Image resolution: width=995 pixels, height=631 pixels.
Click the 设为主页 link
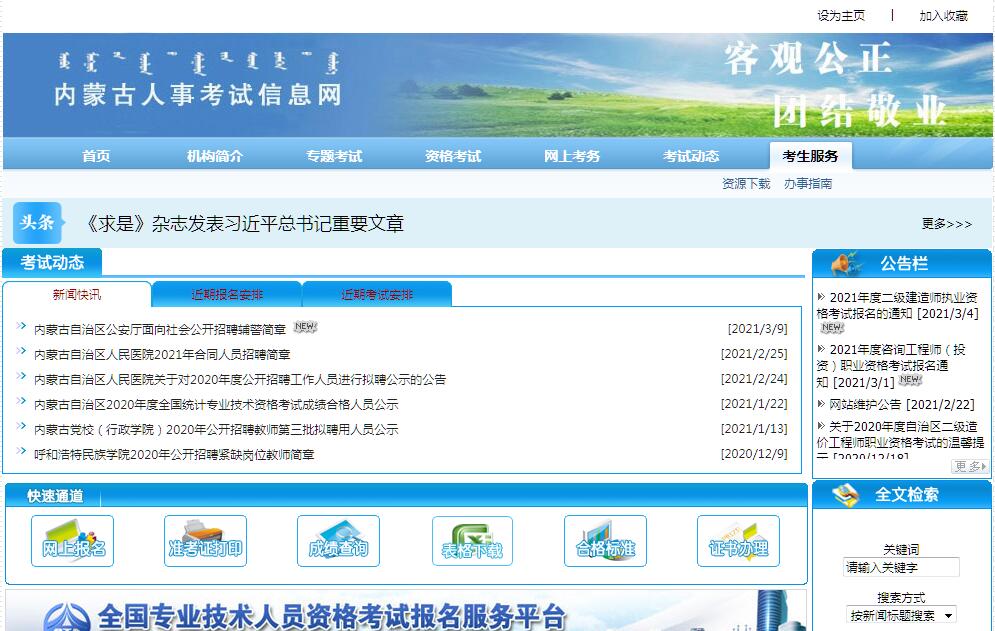click(x=840, y=16)
